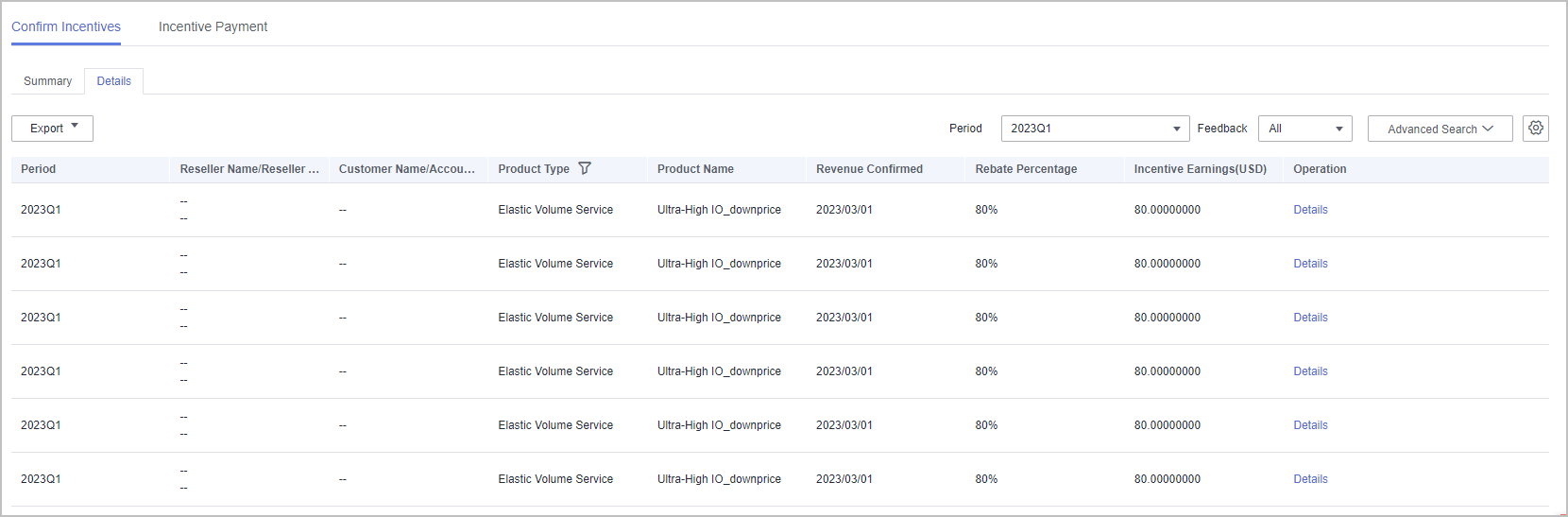Expand the Advanced Search panel
1568x517 pixels.
click(x=1440, y=129)
